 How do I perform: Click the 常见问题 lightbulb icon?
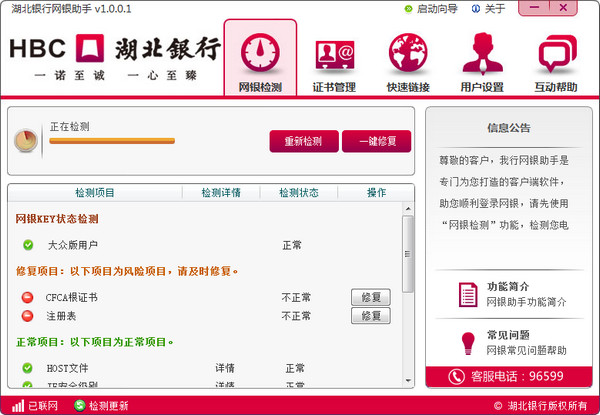(467, 342)
